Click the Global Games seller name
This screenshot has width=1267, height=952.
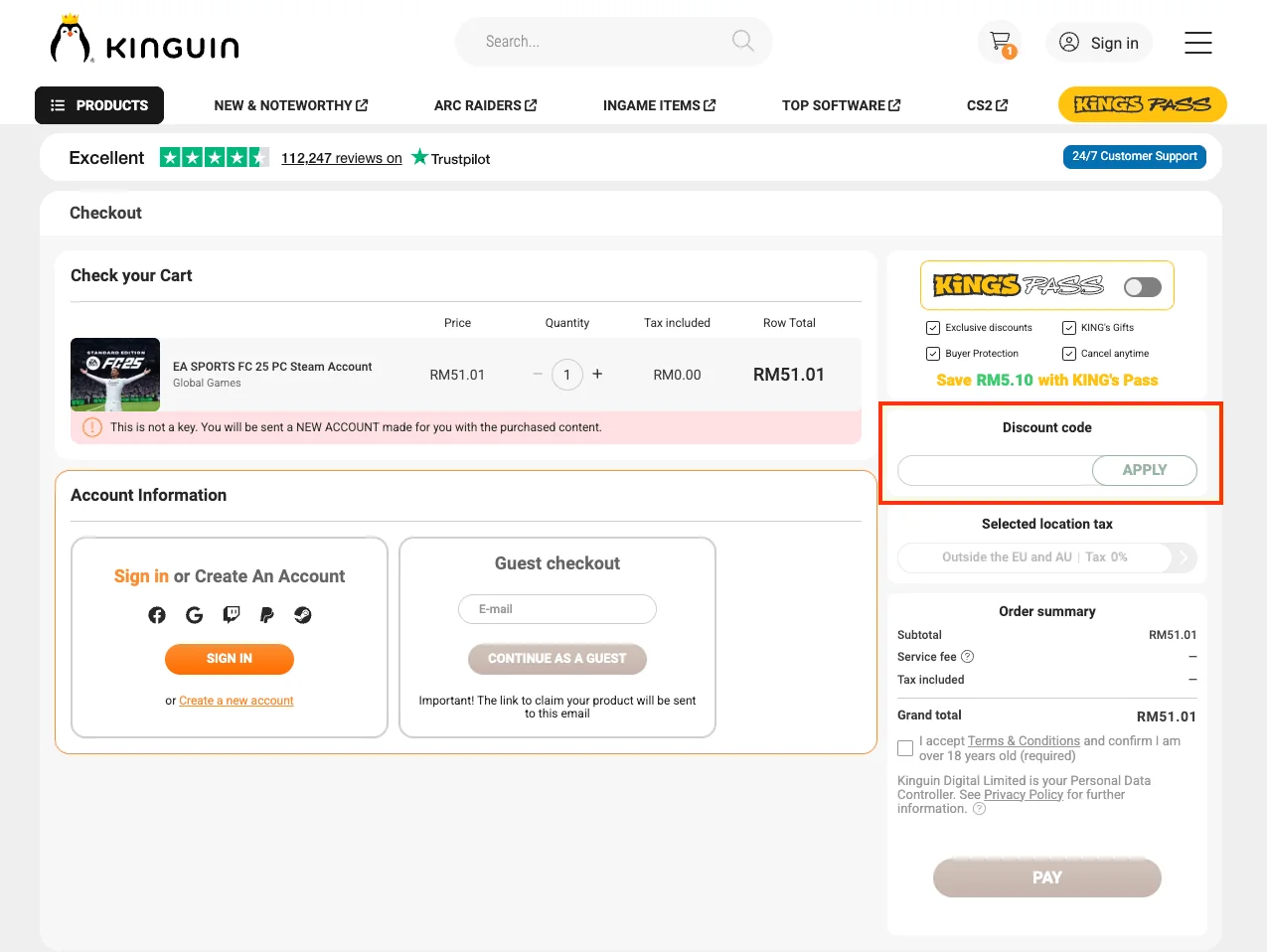[207, 384]
